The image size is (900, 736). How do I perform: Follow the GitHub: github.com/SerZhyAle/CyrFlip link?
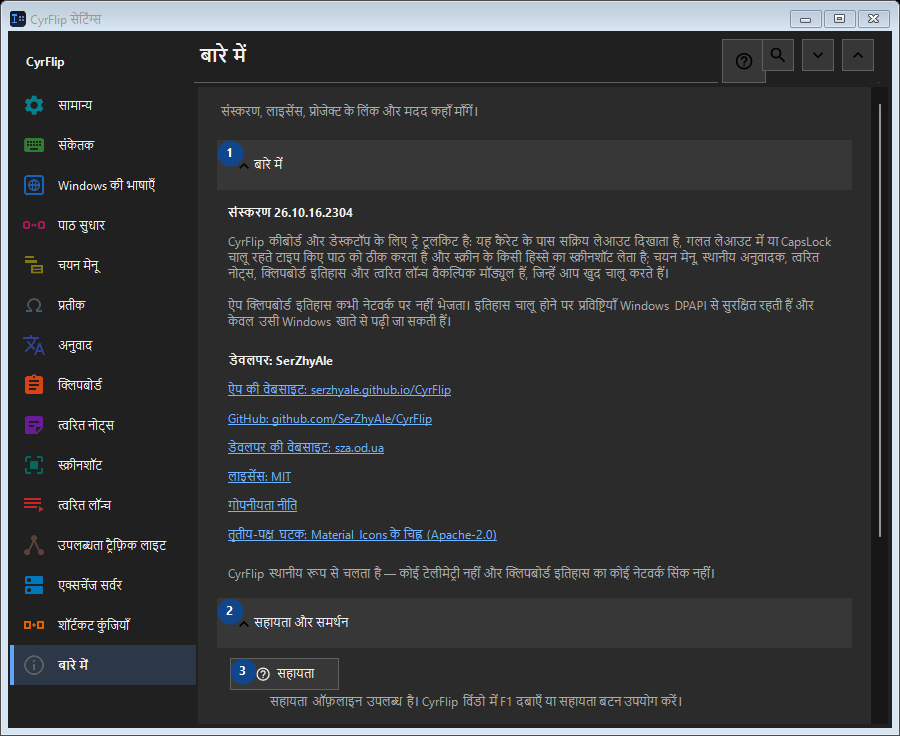click(x=330, y=419)
